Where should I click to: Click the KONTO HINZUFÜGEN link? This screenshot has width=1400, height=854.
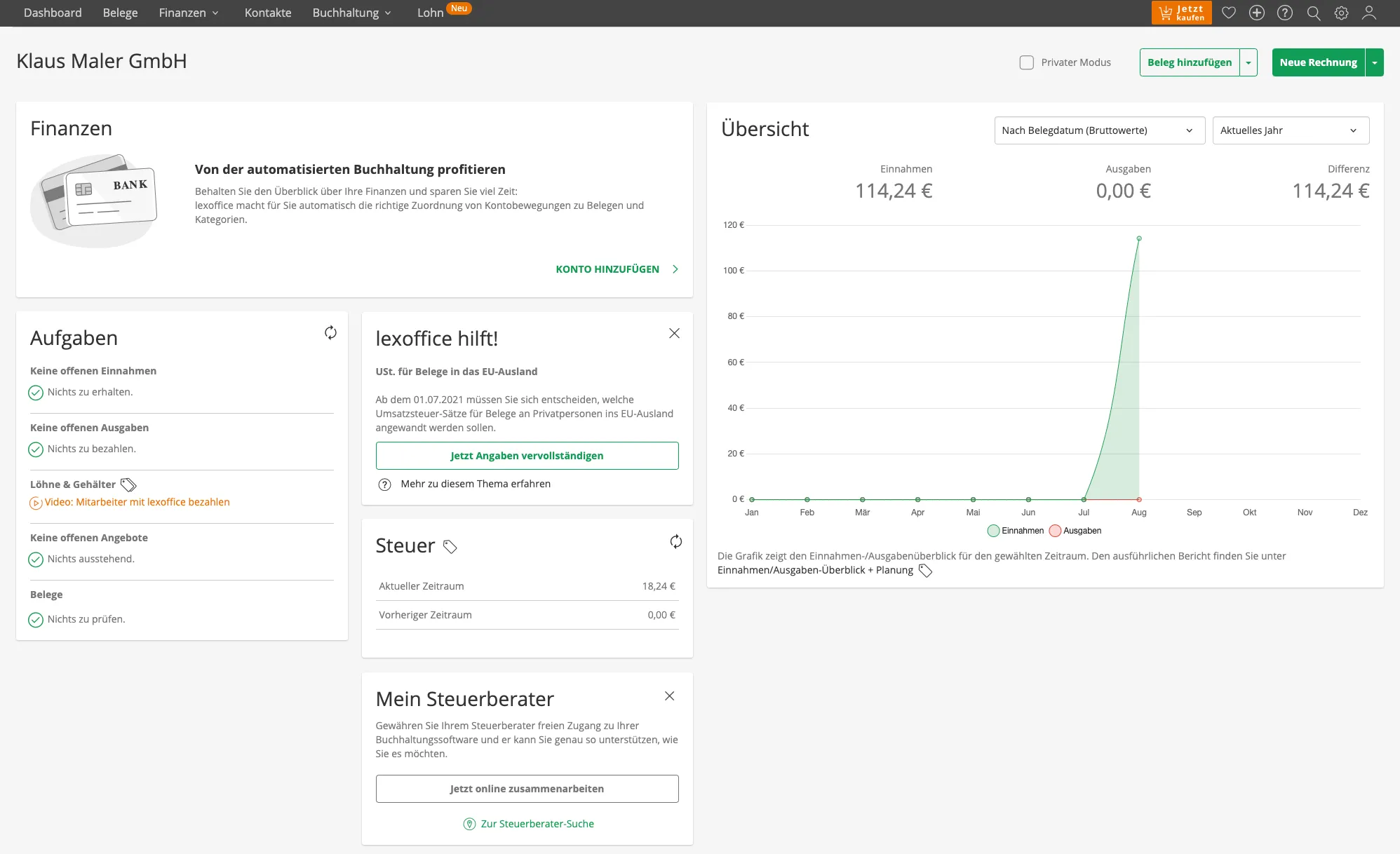[607, 269]
